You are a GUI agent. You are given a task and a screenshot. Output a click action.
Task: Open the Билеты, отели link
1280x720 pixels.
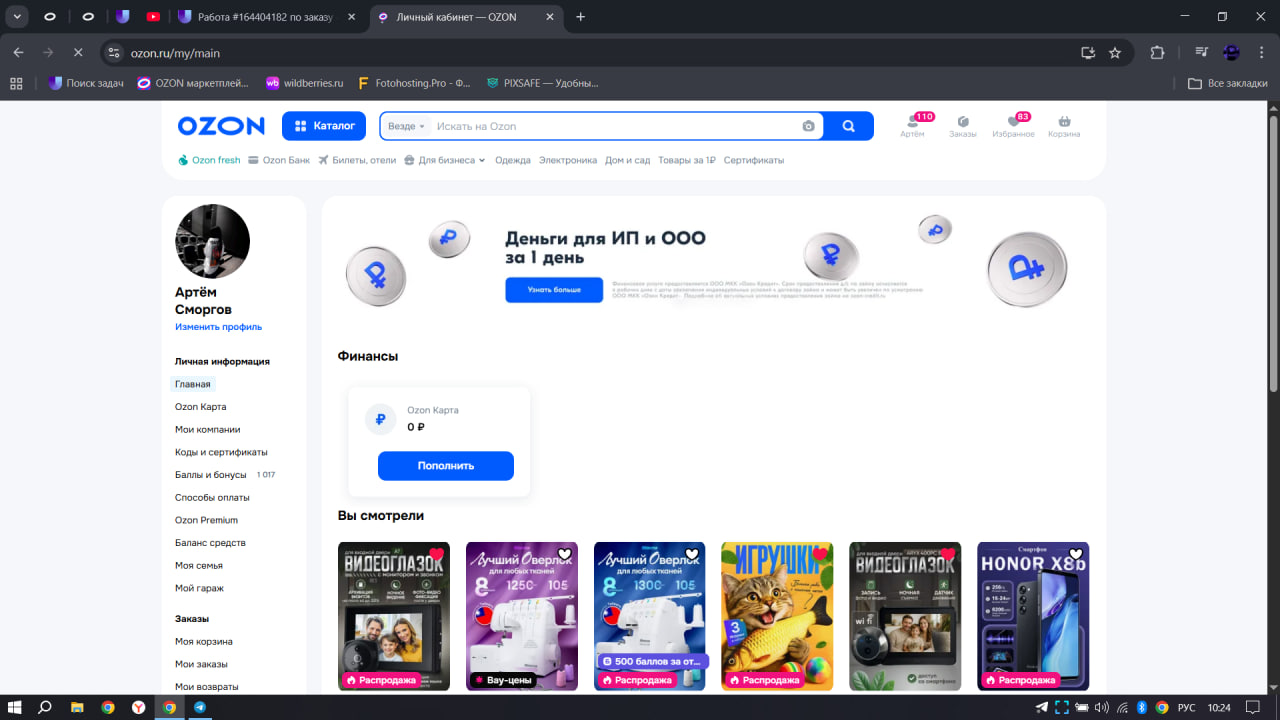coord(358,160)
